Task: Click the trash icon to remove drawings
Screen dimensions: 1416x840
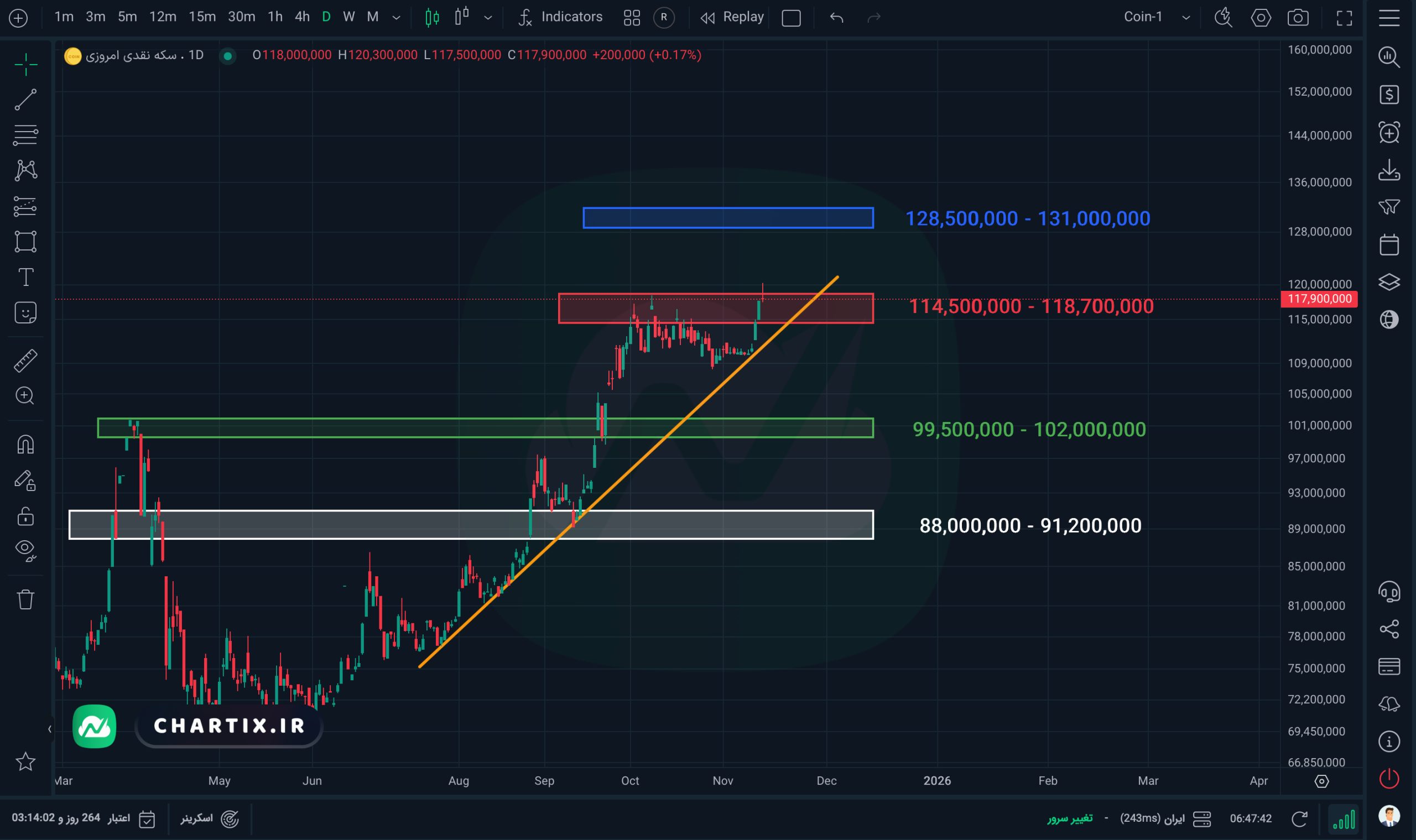Action: 25,599
